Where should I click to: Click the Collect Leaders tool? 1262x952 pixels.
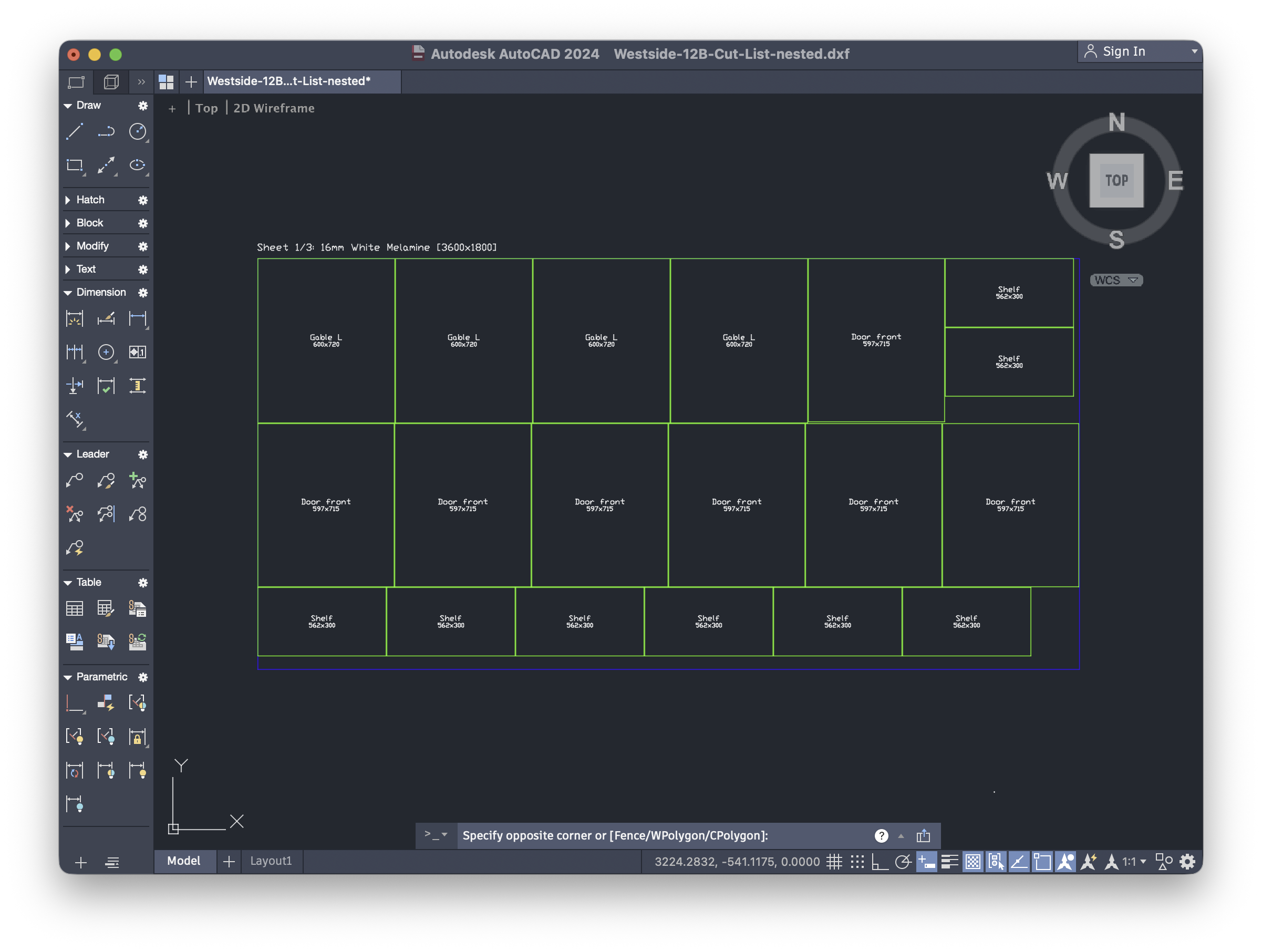(x=138, y=514)
